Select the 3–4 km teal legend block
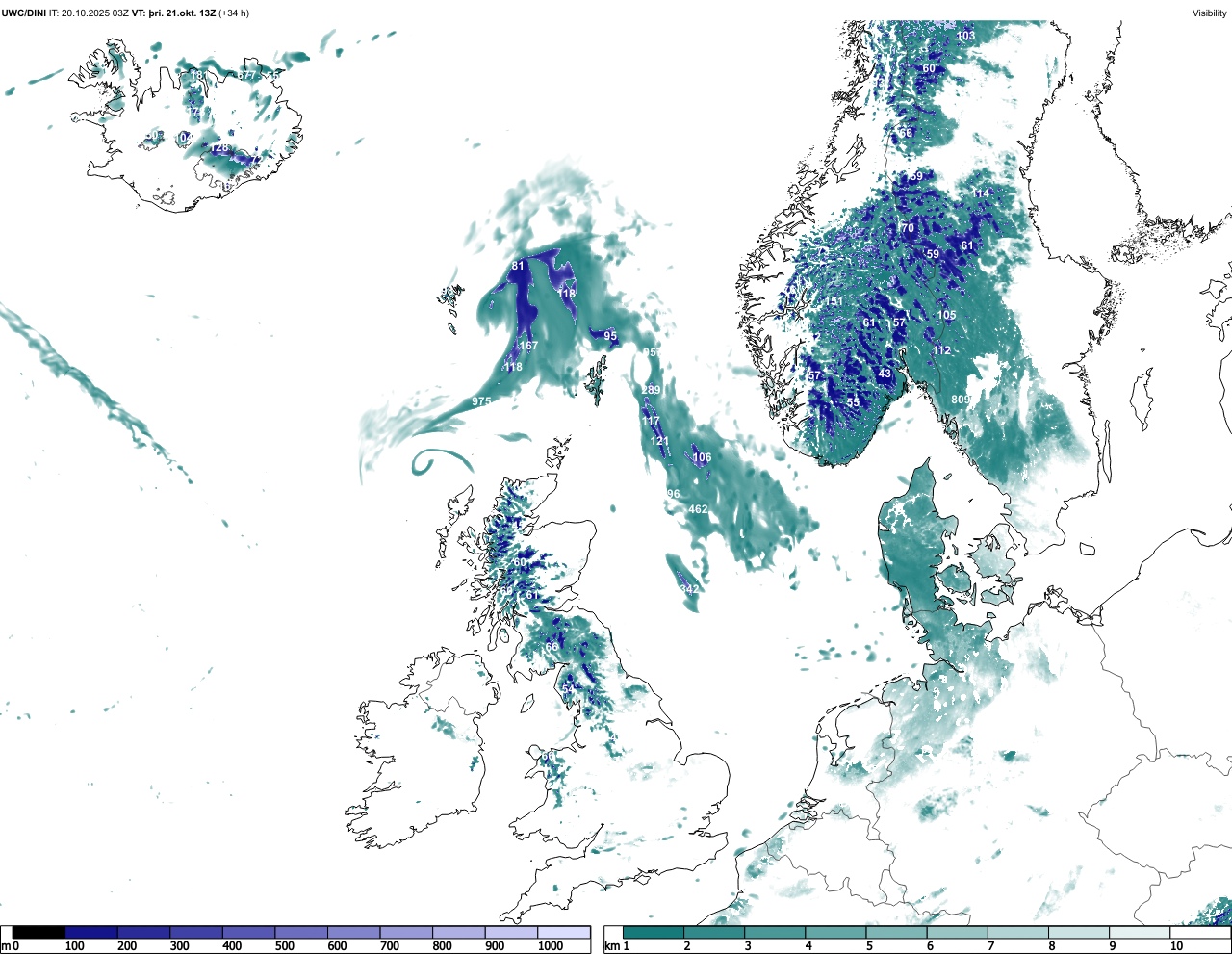The height and width of the screenshot is (954, 1232). click(775, 932)
